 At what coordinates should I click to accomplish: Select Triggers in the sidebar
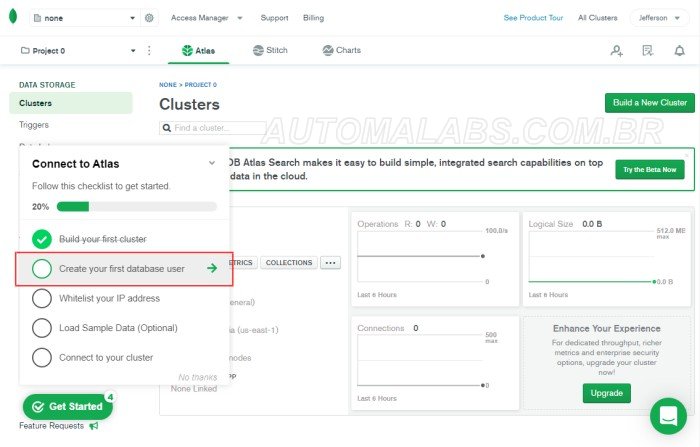34,125
